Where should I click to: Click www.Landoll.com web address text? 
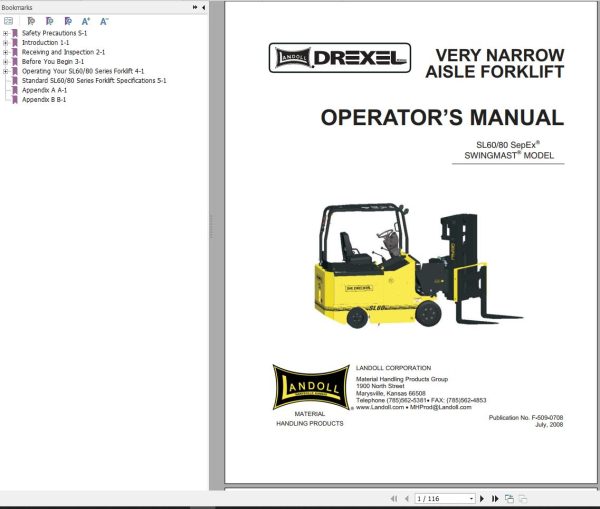(380, 407)
